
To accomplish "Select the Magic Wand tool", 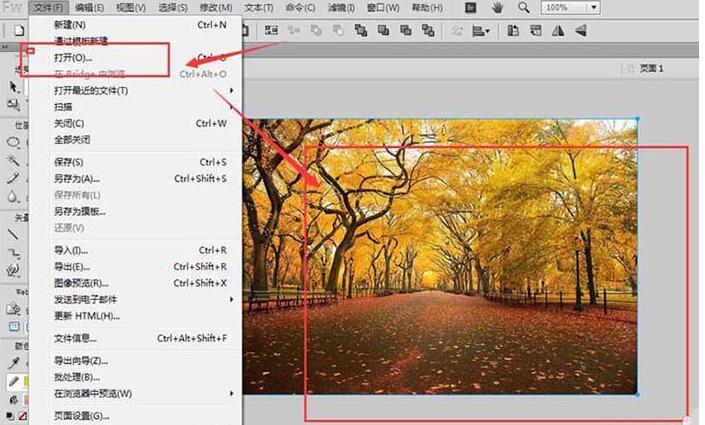I will [13, 160].
